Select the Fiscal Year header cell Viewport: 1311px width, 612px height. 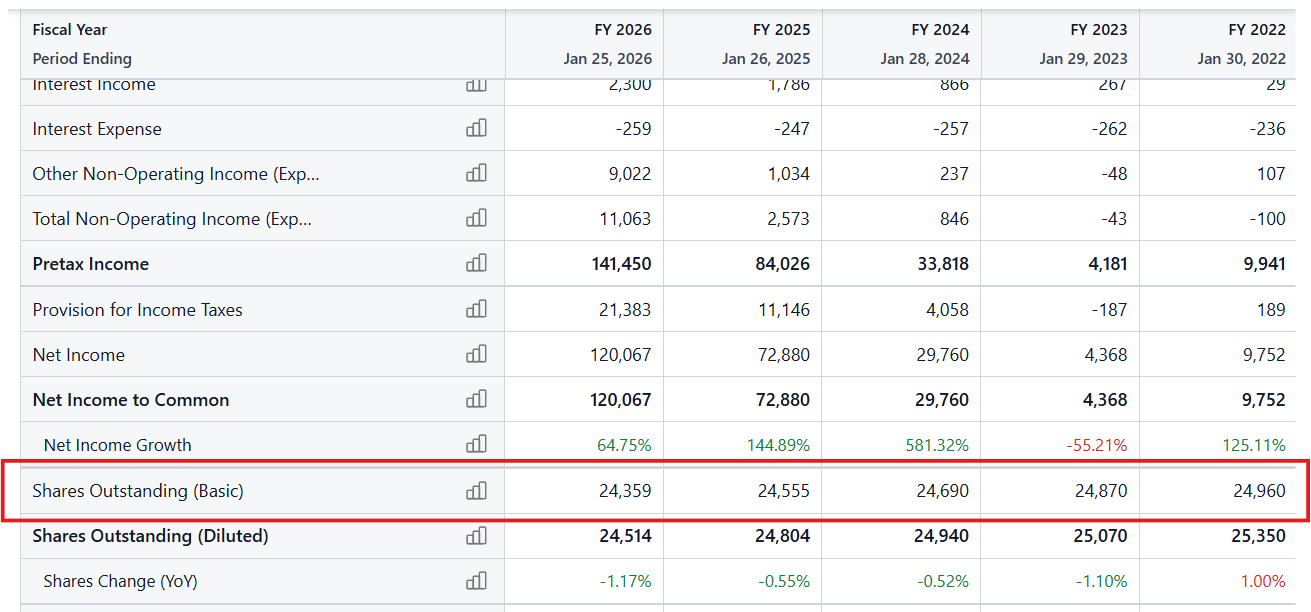[70, 29]
